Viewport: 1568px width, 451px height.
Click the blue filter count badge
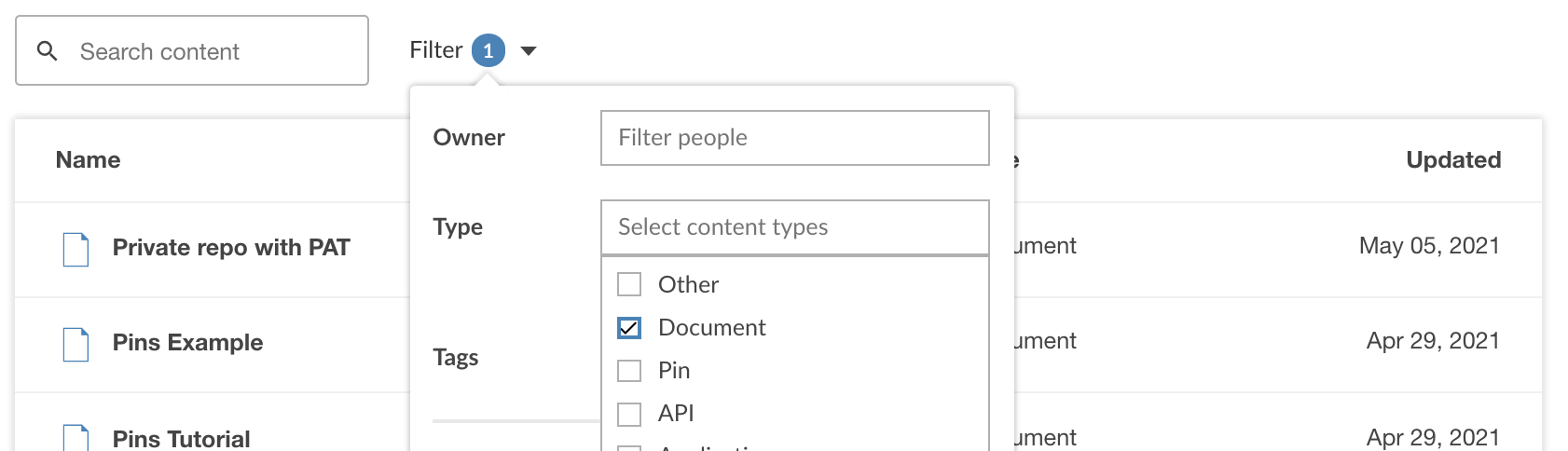488,50
